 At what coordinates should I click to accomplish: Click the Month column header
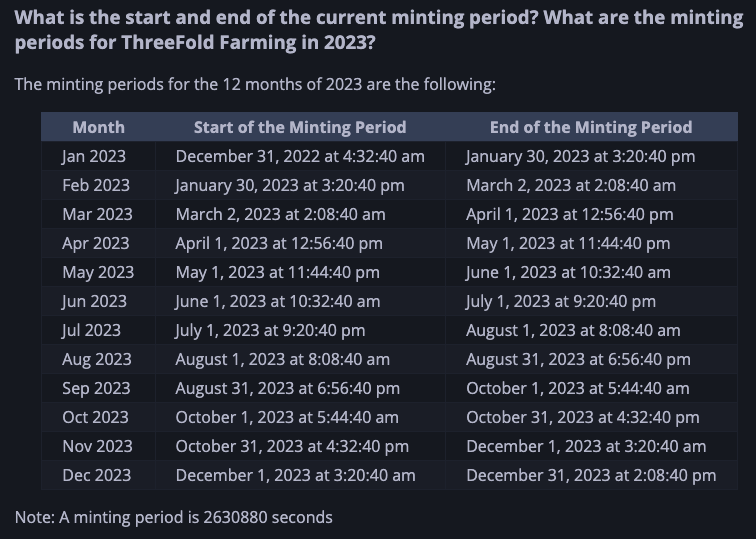coord(98,127)
